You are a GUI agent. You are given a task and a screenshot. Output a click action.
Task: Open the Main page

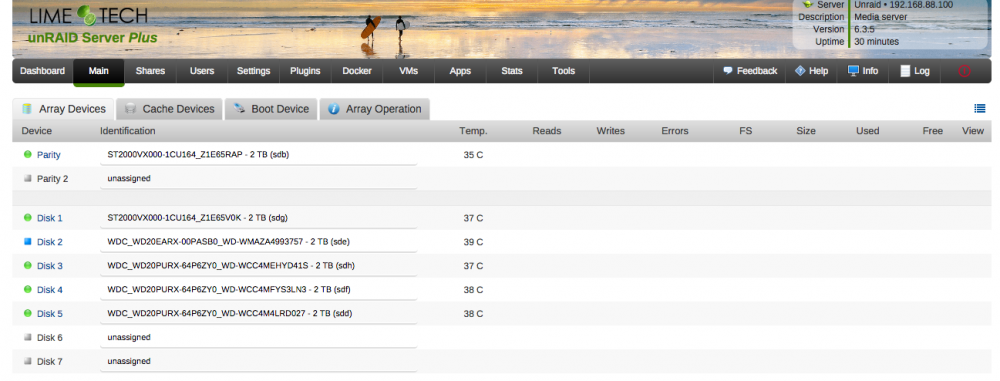point(98,71)
